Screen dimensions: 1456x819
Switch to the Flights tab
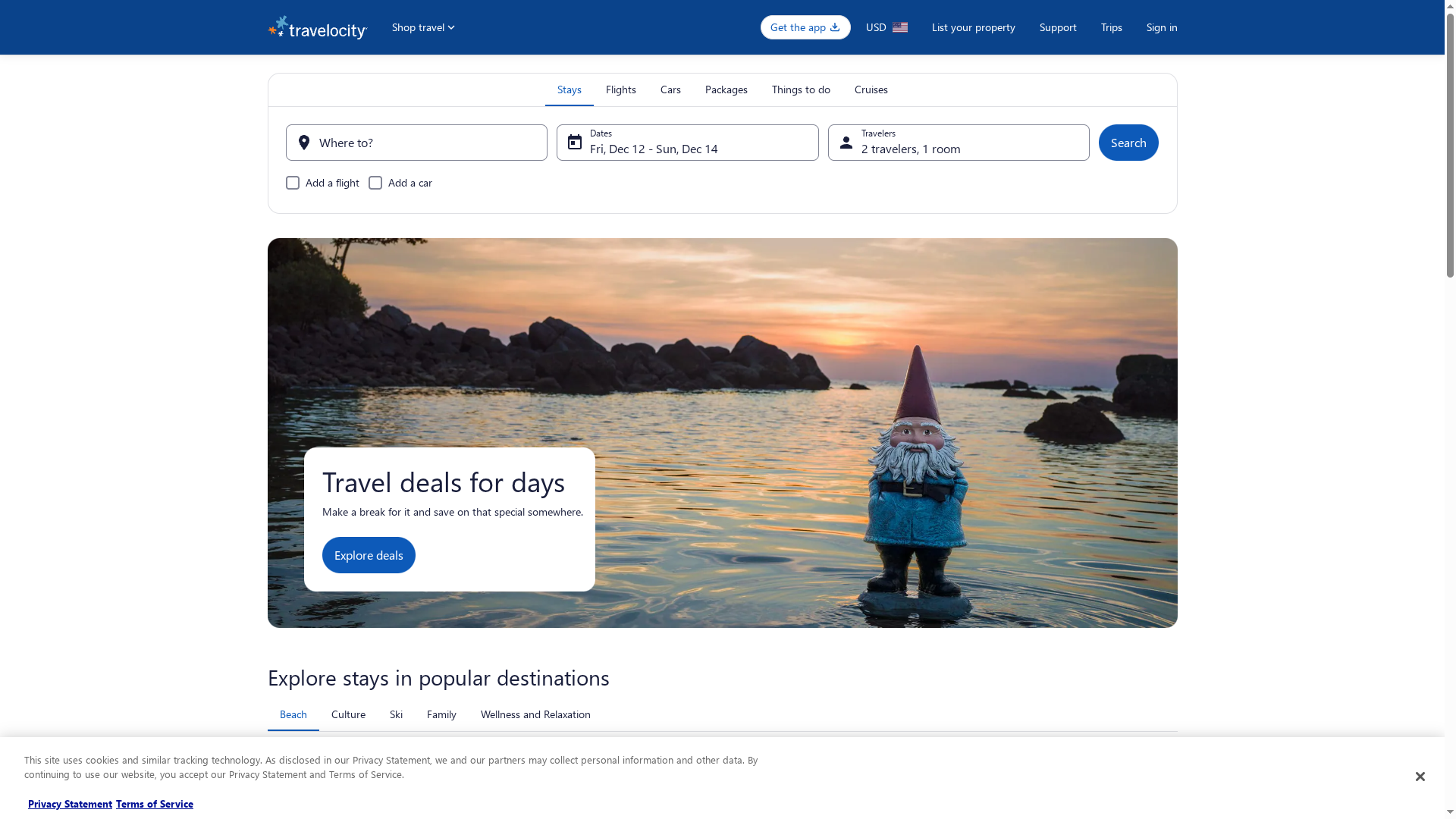(620, 89)
